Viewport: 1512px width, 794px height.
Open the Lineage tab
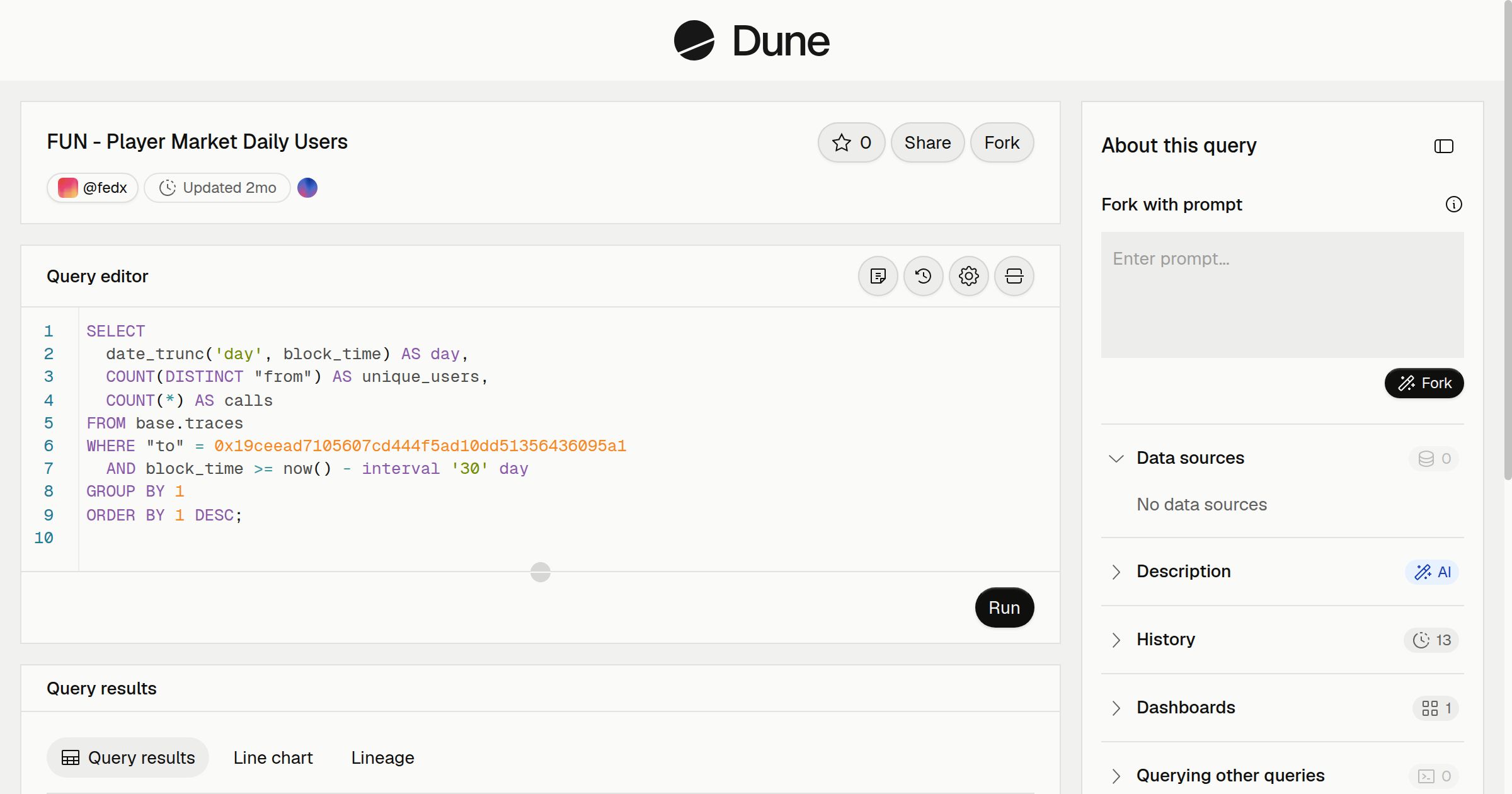(x=382, y=757)
